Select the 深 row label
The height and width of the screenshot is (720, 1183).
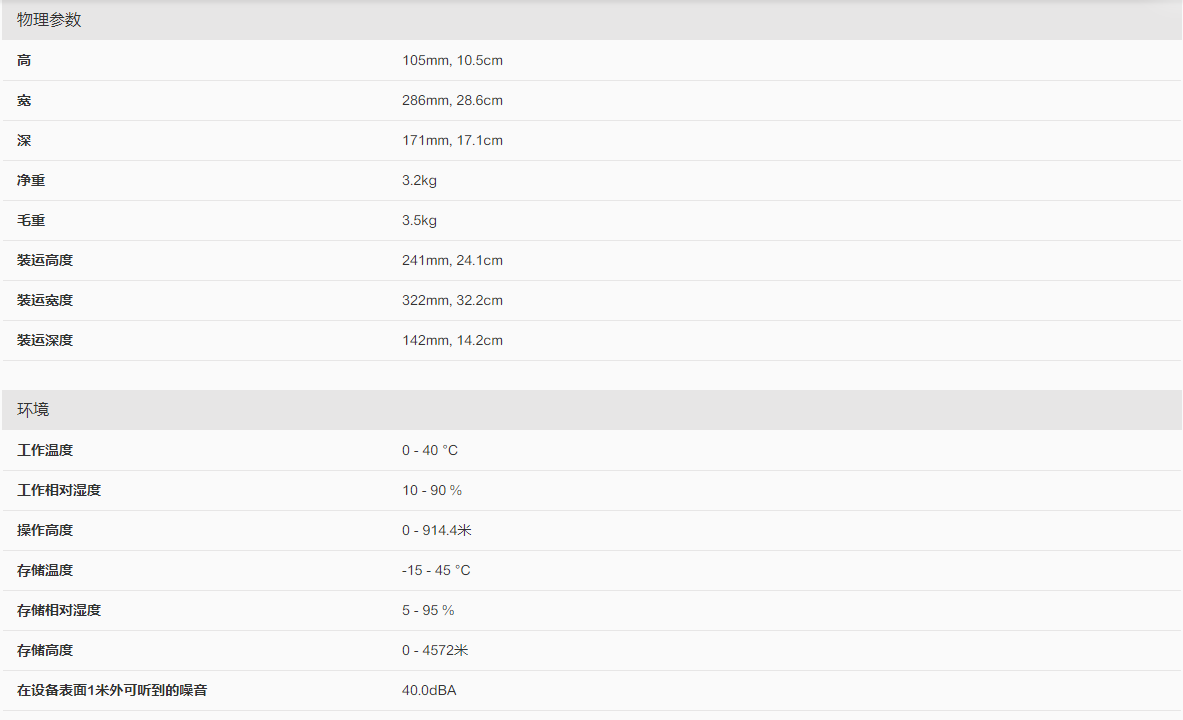(24, 141)
